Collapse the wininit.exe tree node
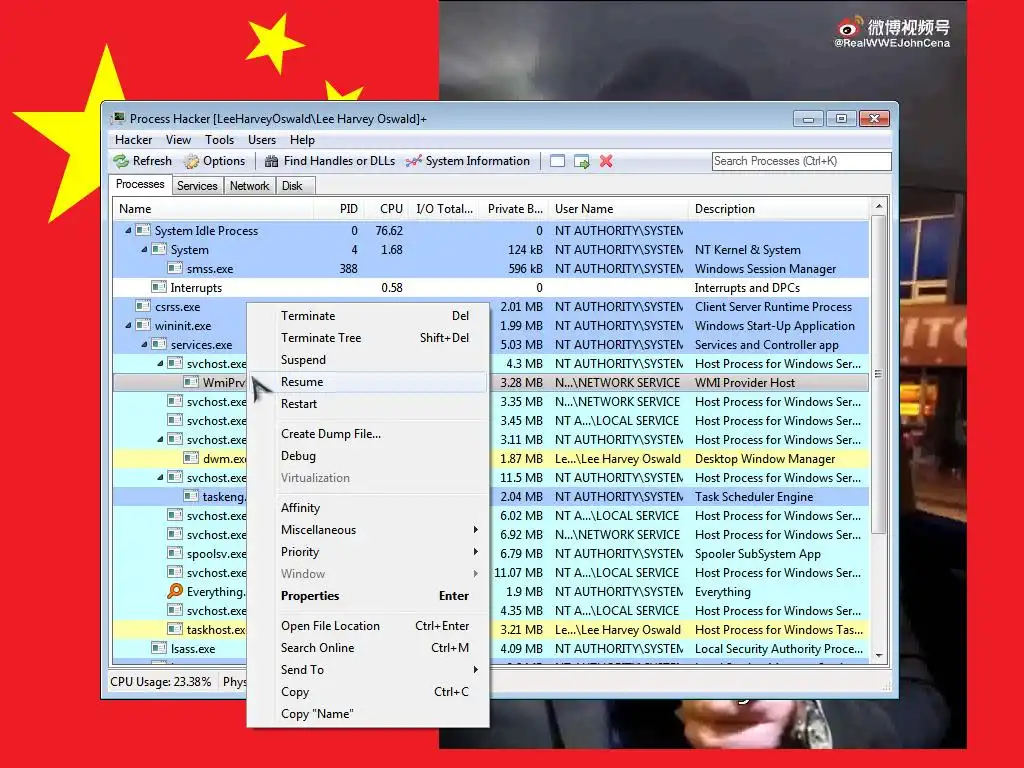This screenshot has width=1024, height=768. 128,325
